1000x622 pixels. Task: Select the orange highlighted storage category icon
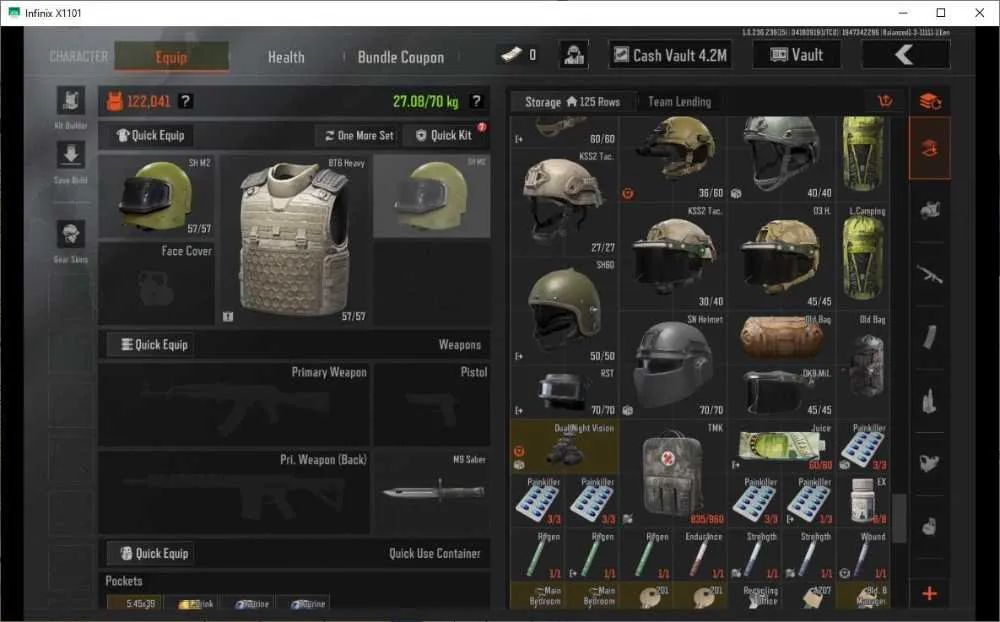click(930, 148)
